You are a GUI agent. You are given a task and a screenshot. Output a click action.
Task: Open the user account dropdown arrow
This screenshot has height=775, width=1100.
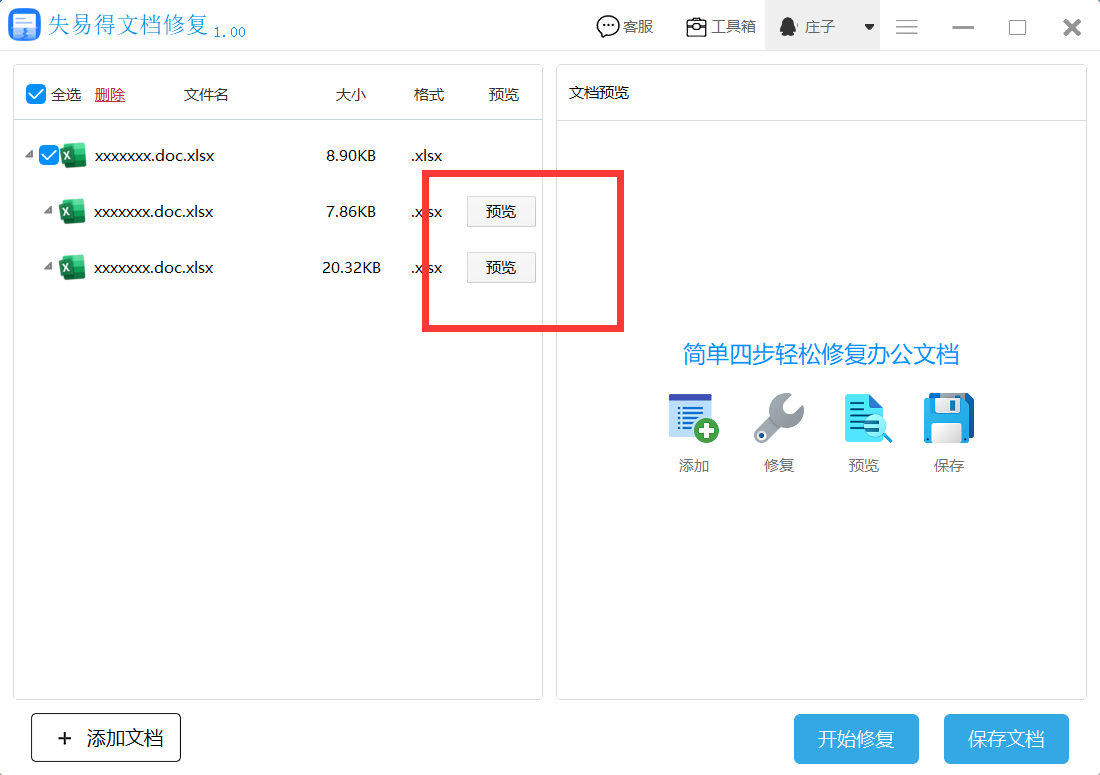pyautogui.click(x=869, y=27)
